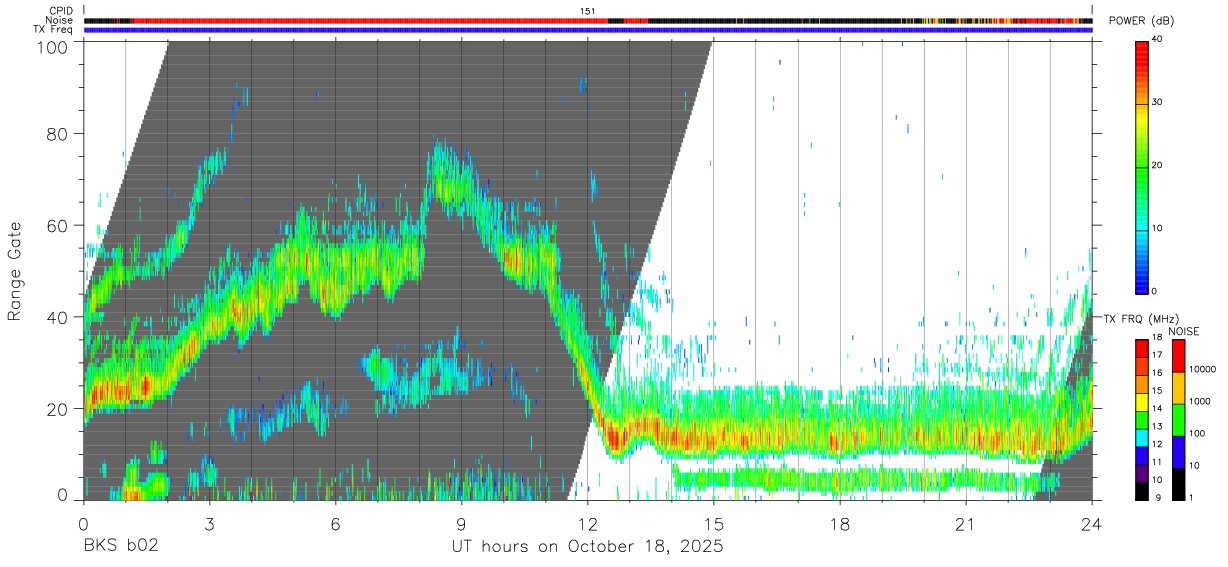This screenshot has width=1228, height=567.
Task: Click the blue TX Freq strip above the plot
Action: click(588, 30)
